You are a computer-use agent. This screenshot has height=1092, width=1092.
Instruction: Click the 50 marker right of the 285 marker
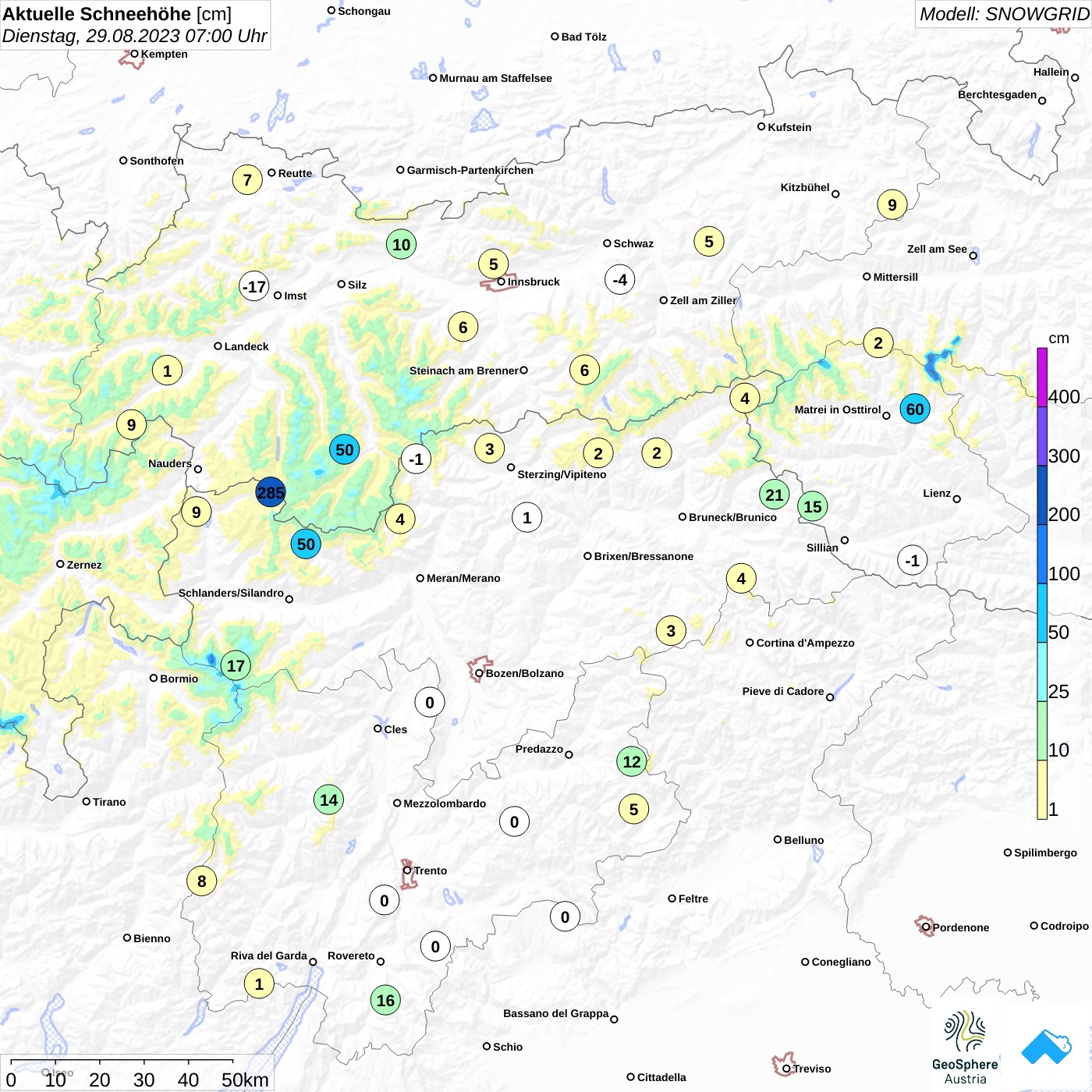tap(344, 449)
